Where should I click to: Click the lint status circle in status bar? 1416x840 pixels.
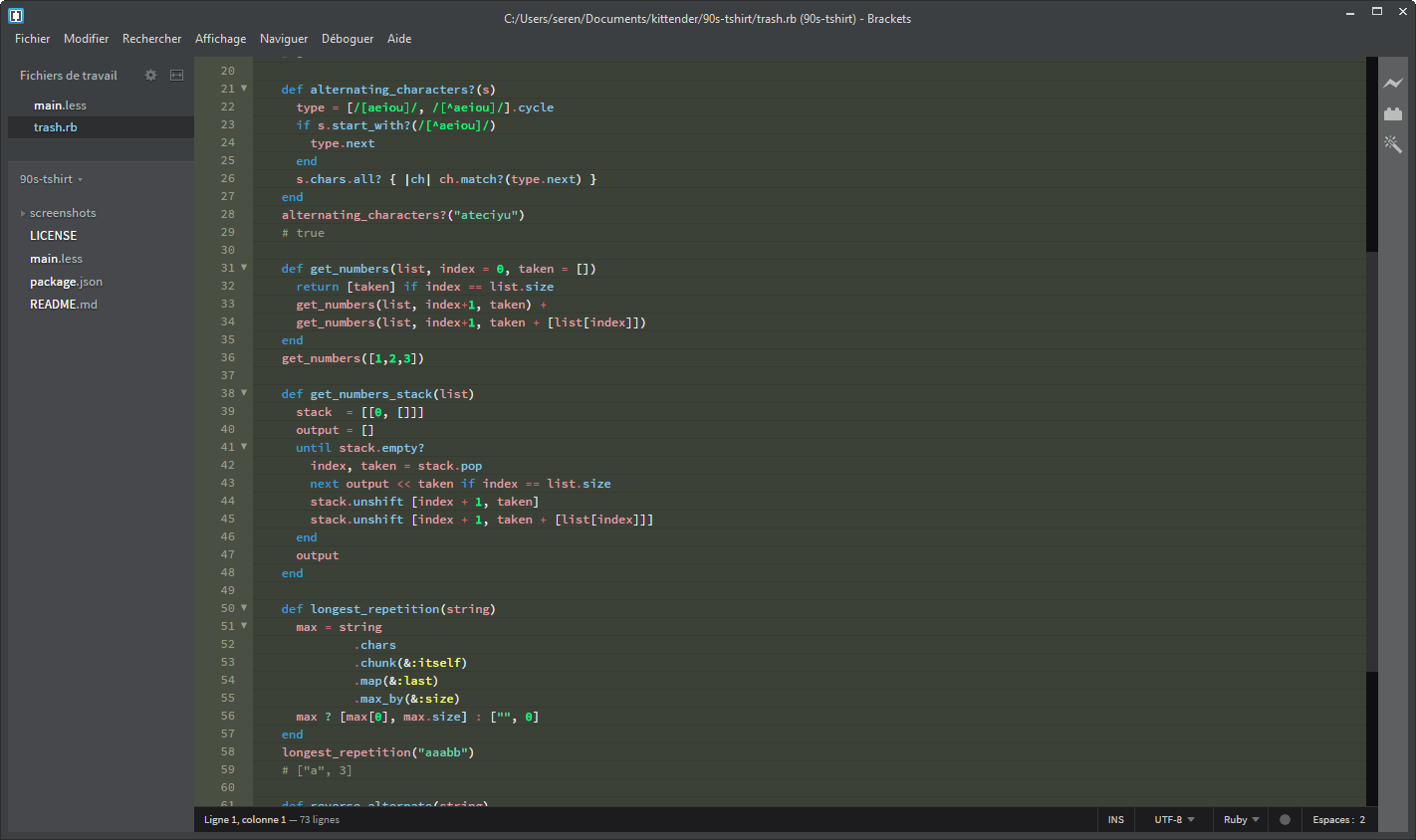tap(1285, 819)
